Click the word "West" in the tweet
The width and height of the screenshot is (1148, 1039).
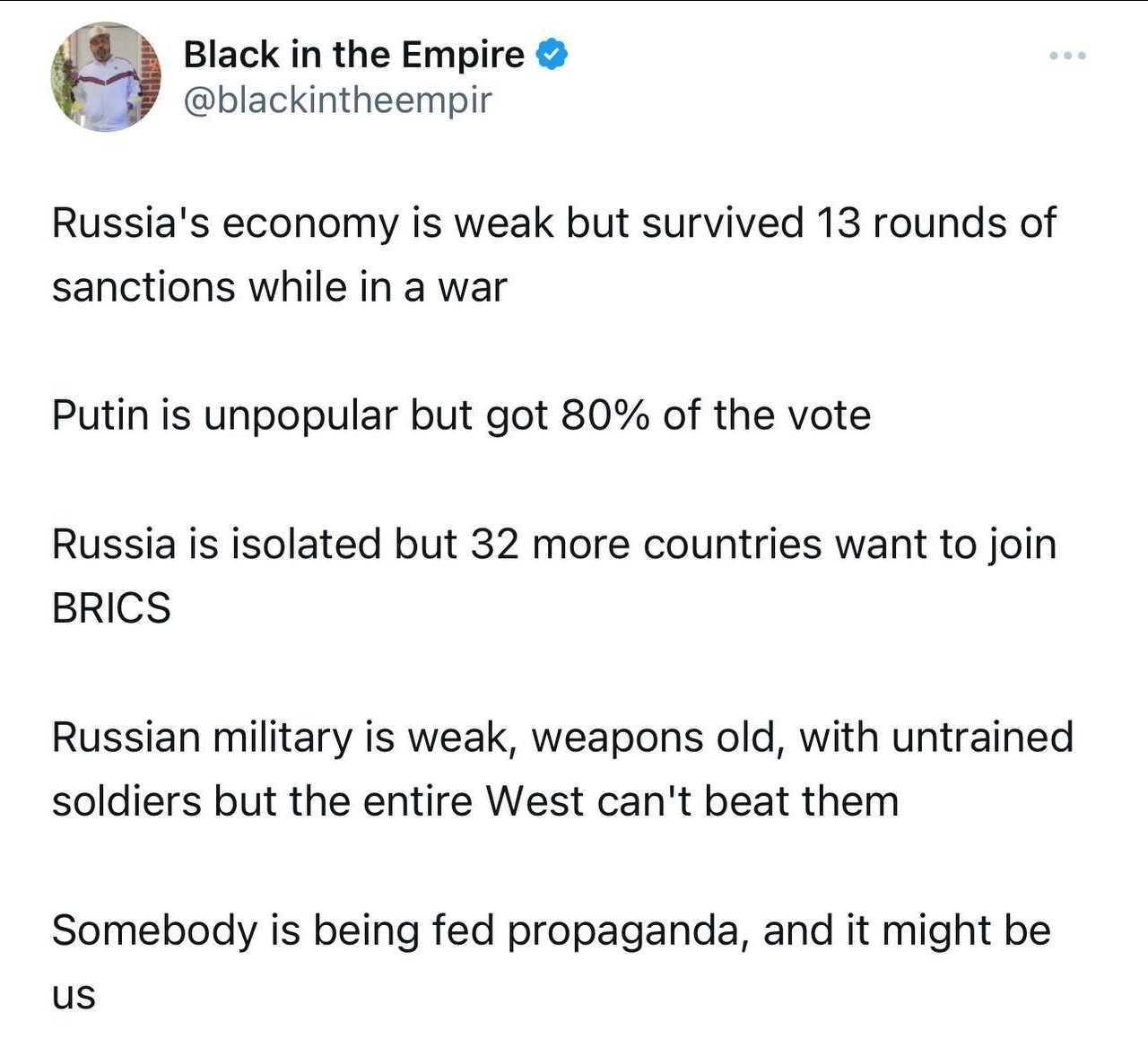[535, 802]
